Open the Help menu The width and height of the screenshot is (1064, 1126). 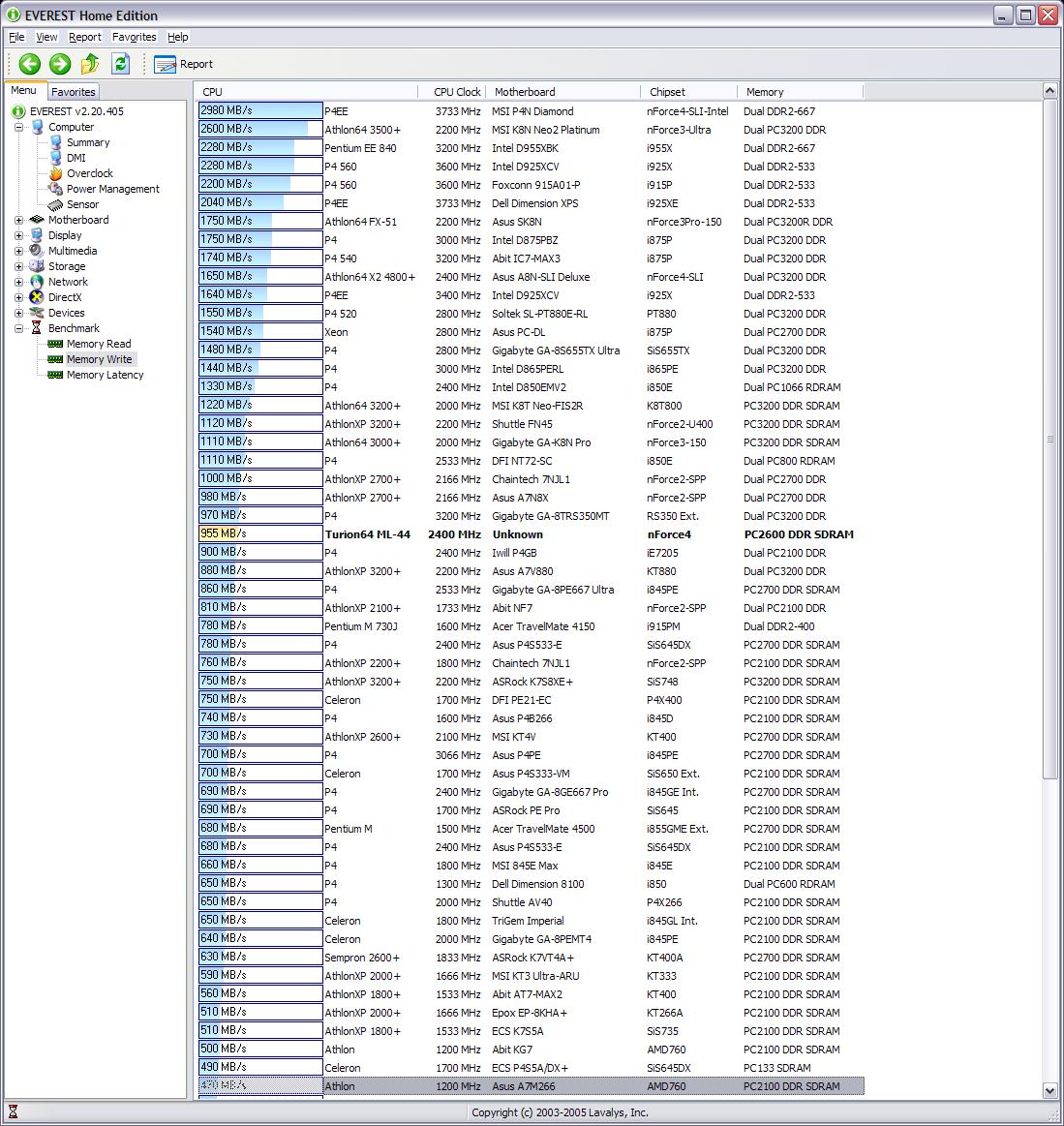177,37
